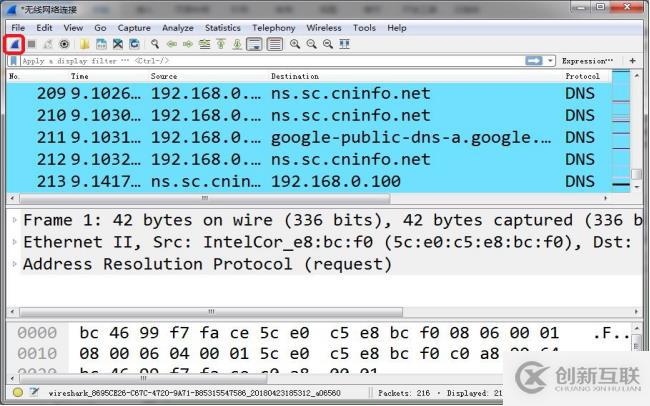The width and height of the screenshot is (650, 406).
Task: Click hex offset 0010 in bytes pane
Action: click(37, 354)
